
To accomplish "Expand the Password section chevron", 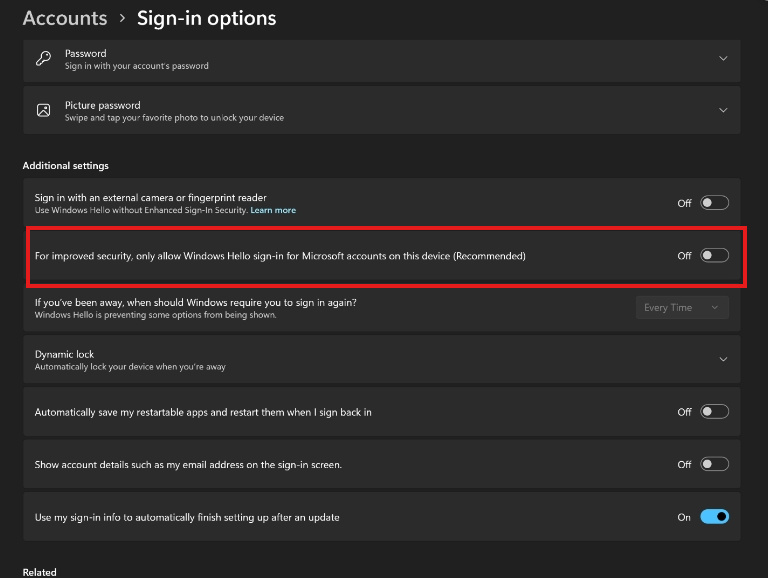I will point(723,59).
